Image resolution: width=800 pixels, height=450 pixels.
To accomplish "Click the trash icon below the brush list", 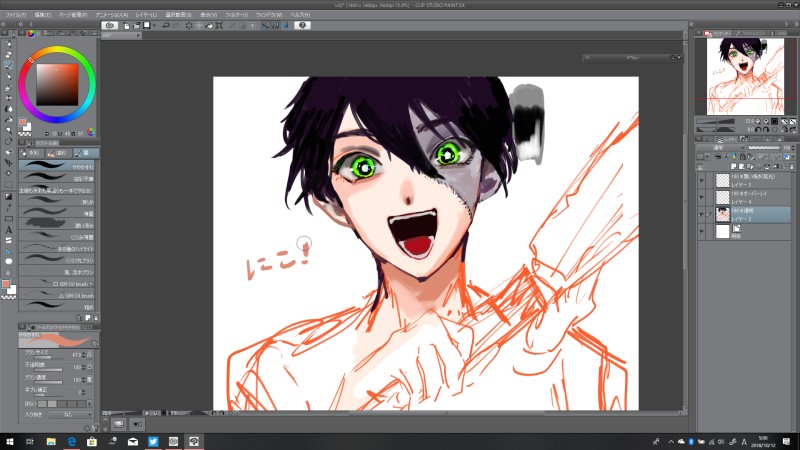I will 95,317.
